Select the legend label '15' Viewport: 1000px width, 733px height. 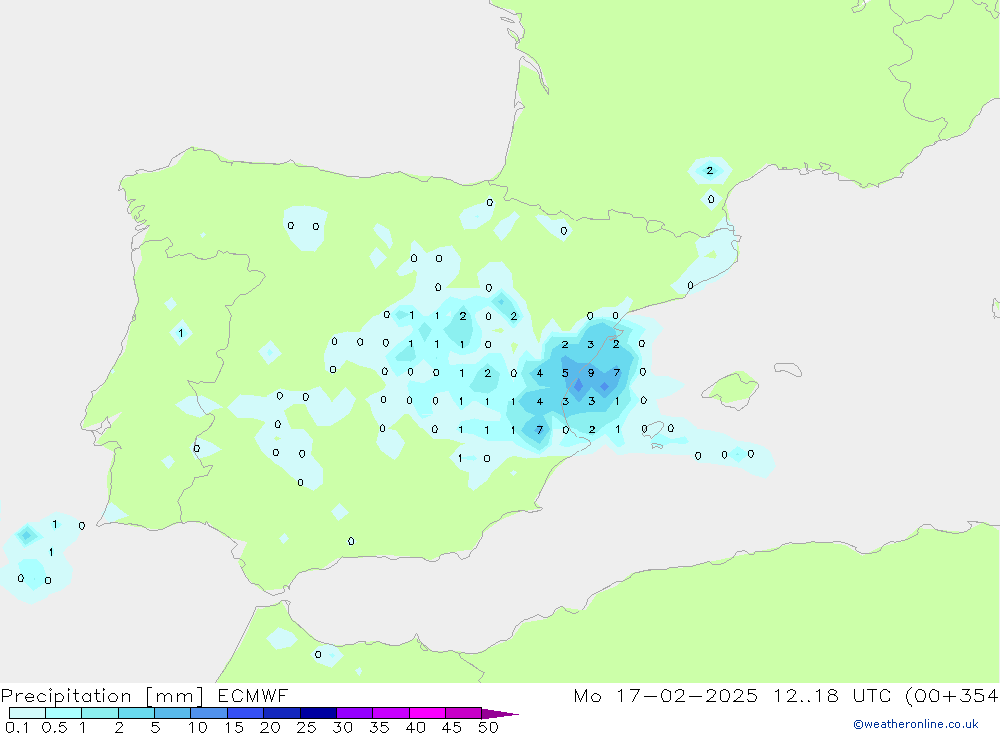coord(234,727)
